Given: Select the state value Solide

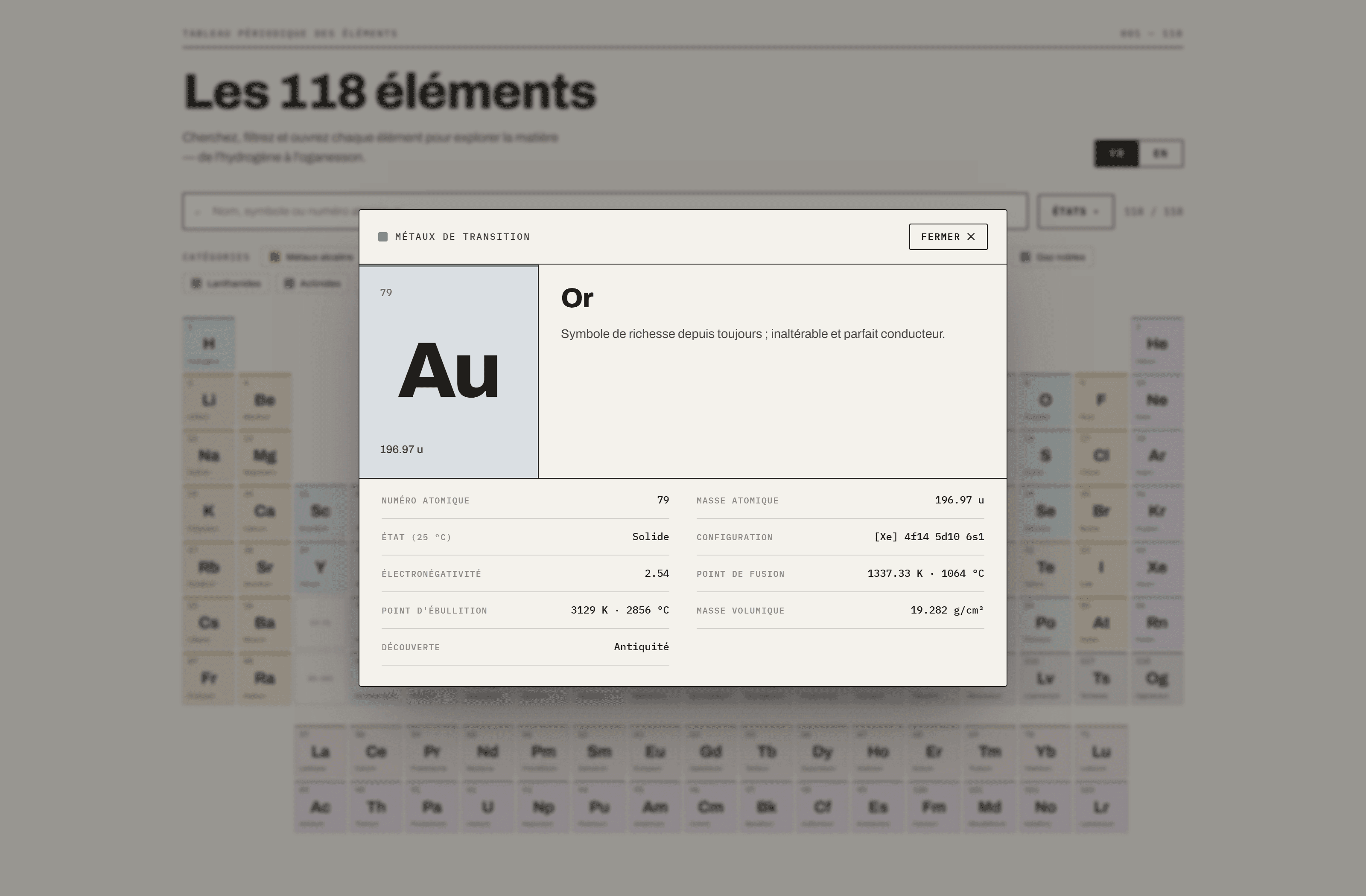Looking at the screenshot, I should 651,537.
